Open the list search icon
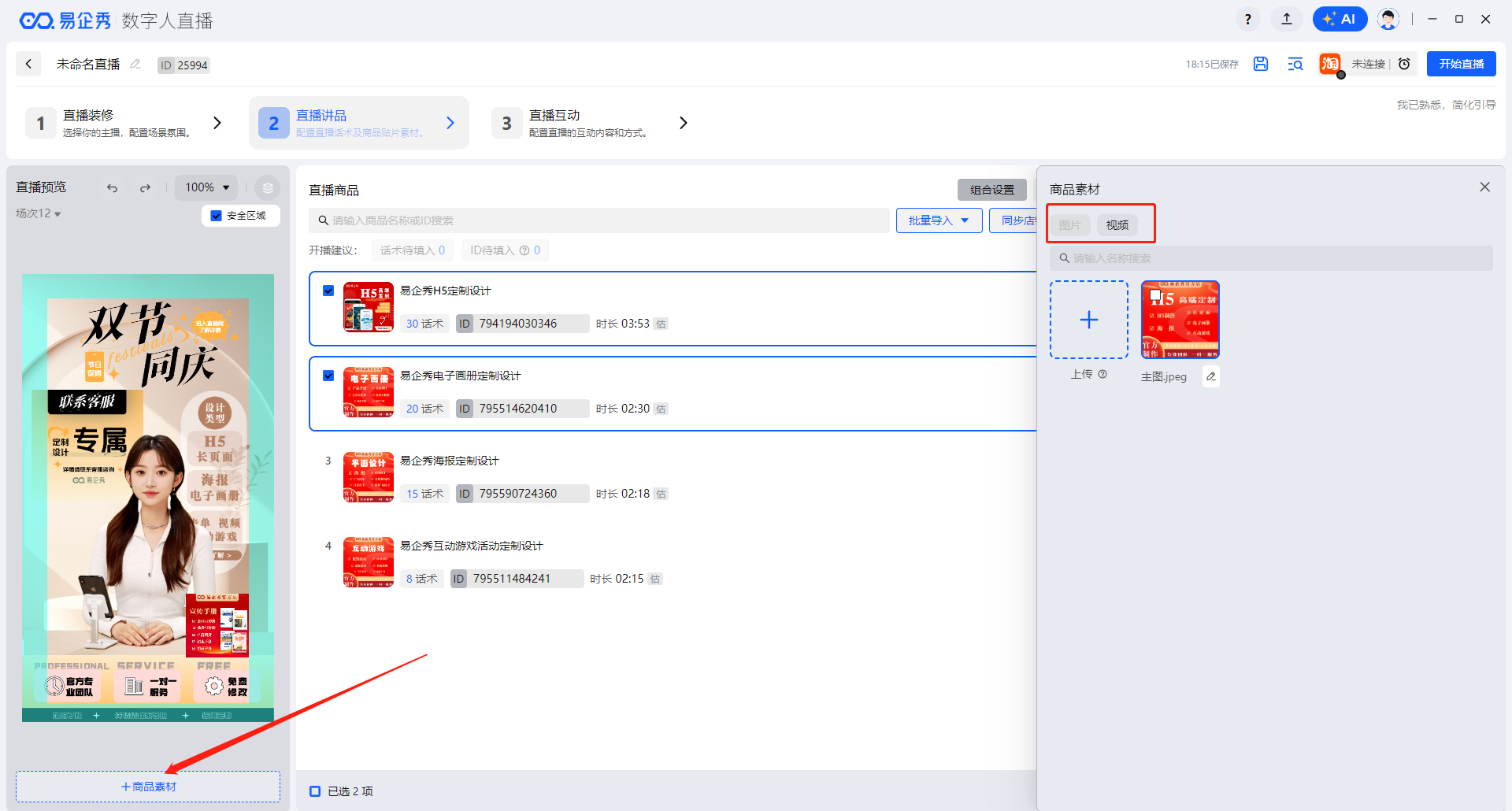The height and width of the screenshot is (811, 1512). [x=1295, y=64]
